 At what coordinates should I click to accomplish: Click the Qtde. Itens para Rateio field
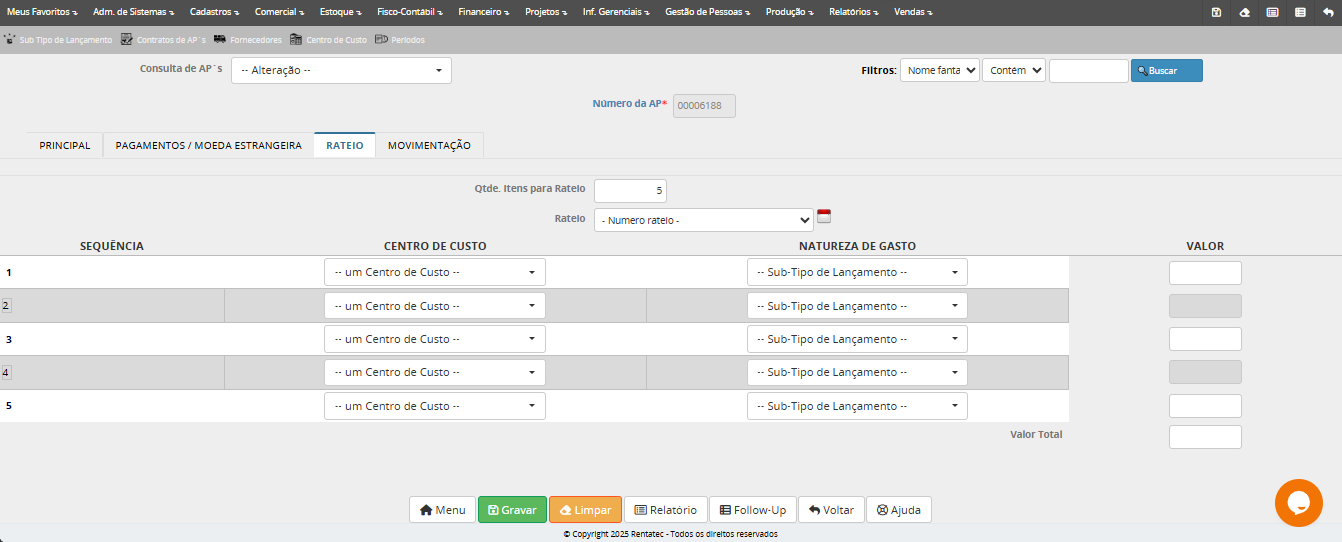pyautogui.click(x=630, y=190)
